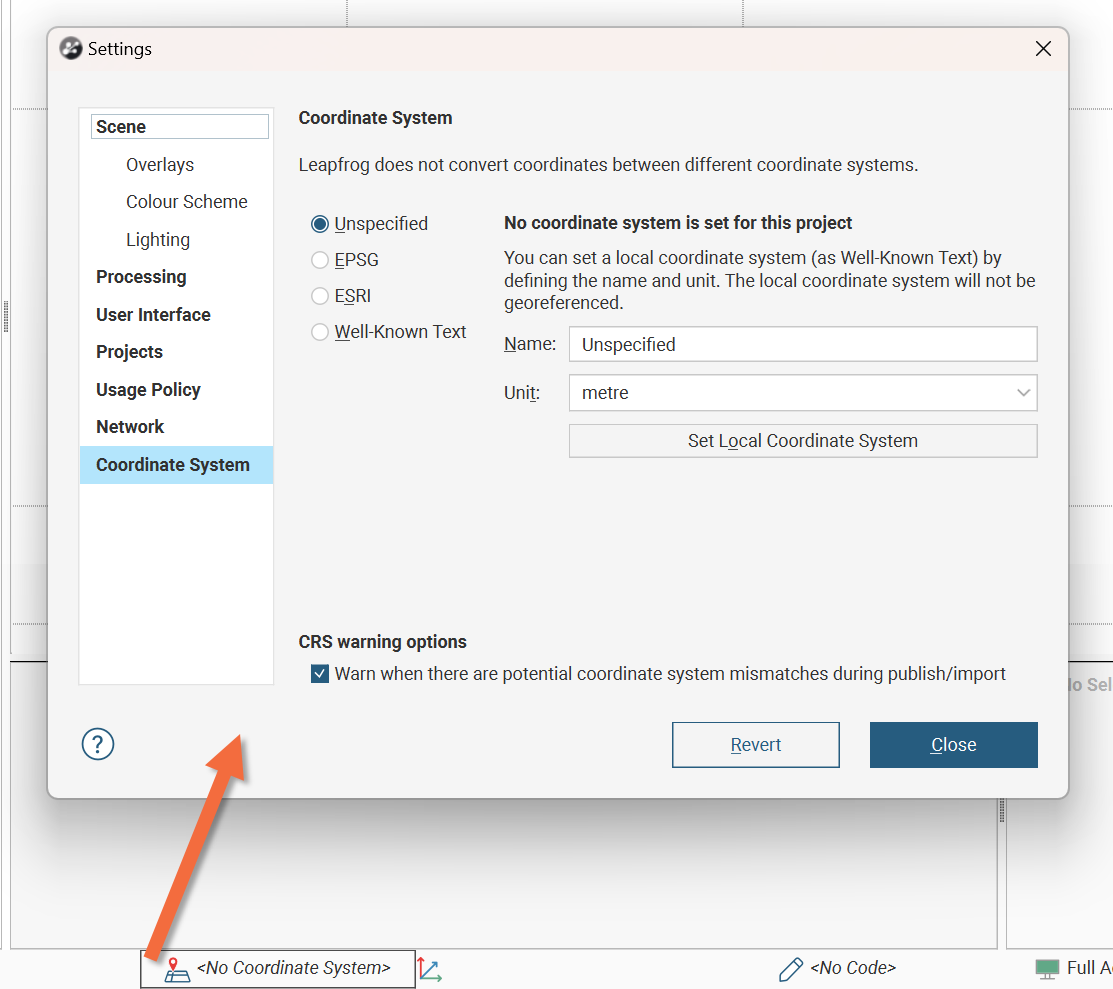This screenshot has width=1113, height=989.
Task: Open Network settings category
Action: coord(130,427)
